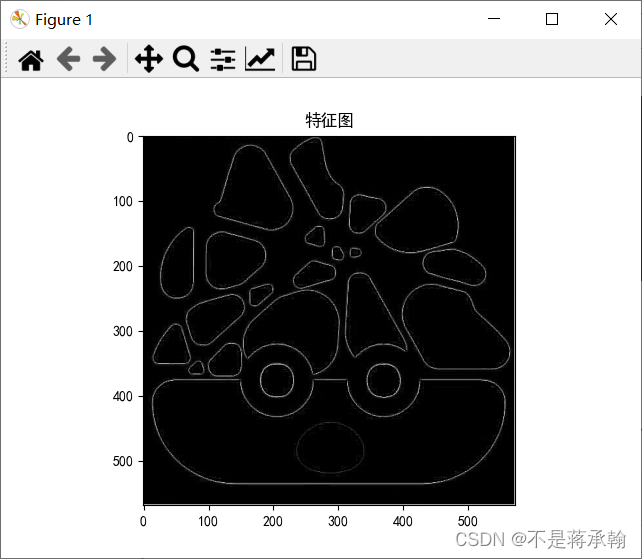Close the Figure 1 window
The height and width of the screenshot is (559, 642).
click(x=611, y=19)
